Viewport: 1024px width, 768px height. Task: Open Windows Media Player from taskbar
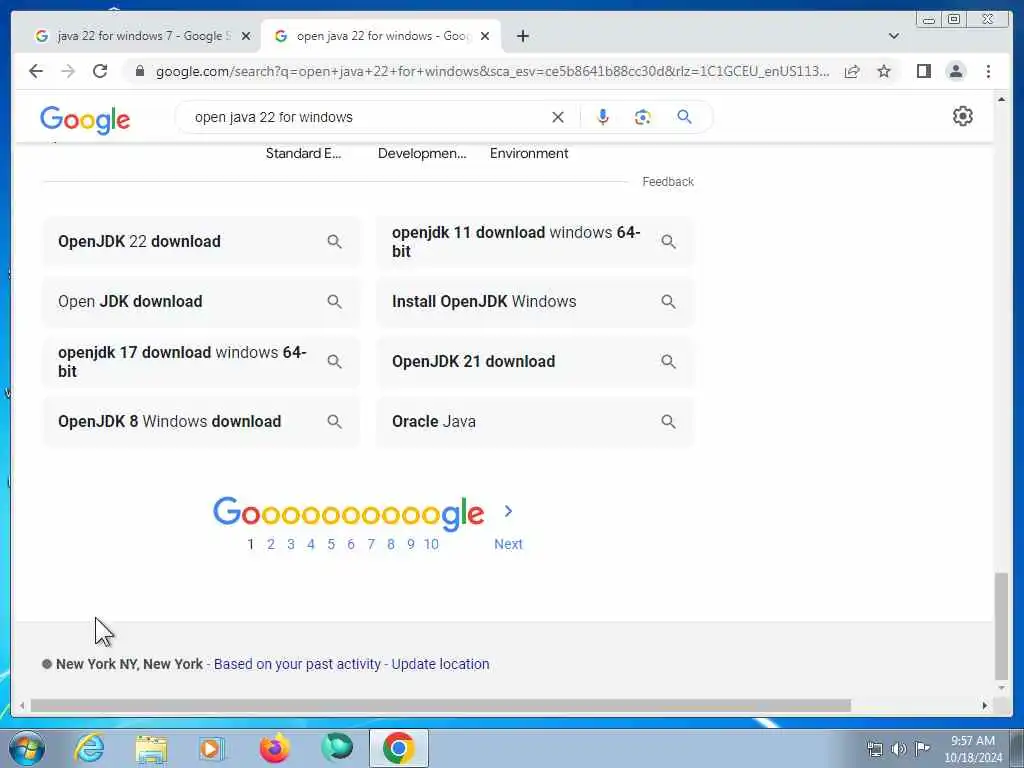[x=212, y=748]
